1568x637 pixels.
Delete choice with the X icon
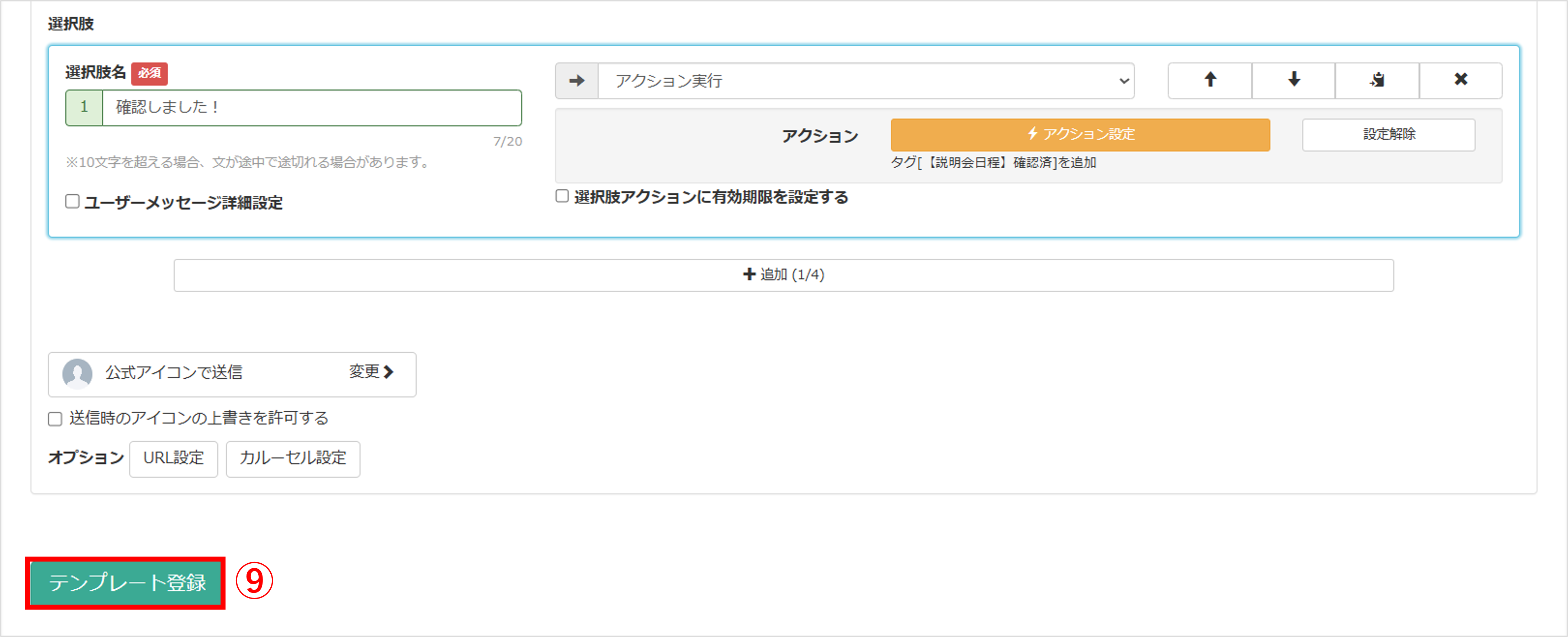pos(1460,80)
